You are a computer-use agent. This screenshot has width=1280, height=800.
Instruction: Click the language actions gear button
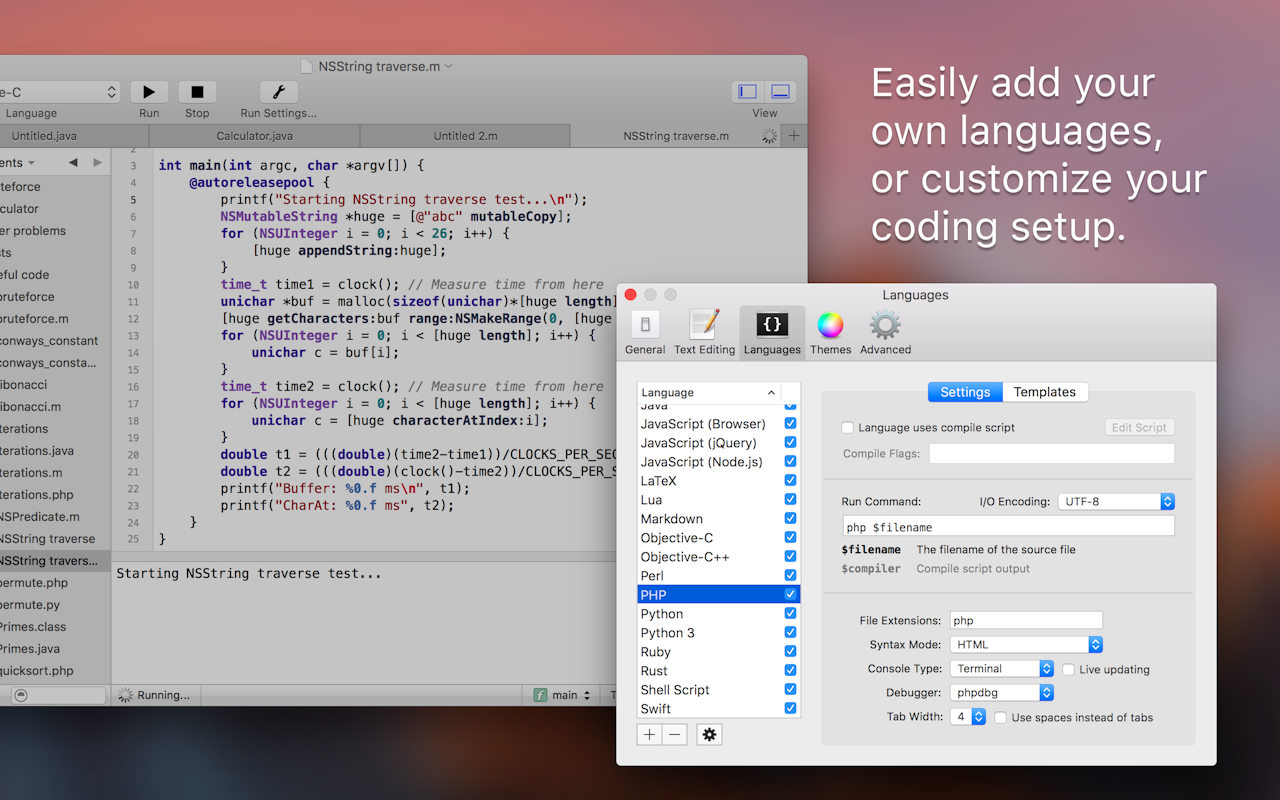pyautogui.click(x=709, y=735)
